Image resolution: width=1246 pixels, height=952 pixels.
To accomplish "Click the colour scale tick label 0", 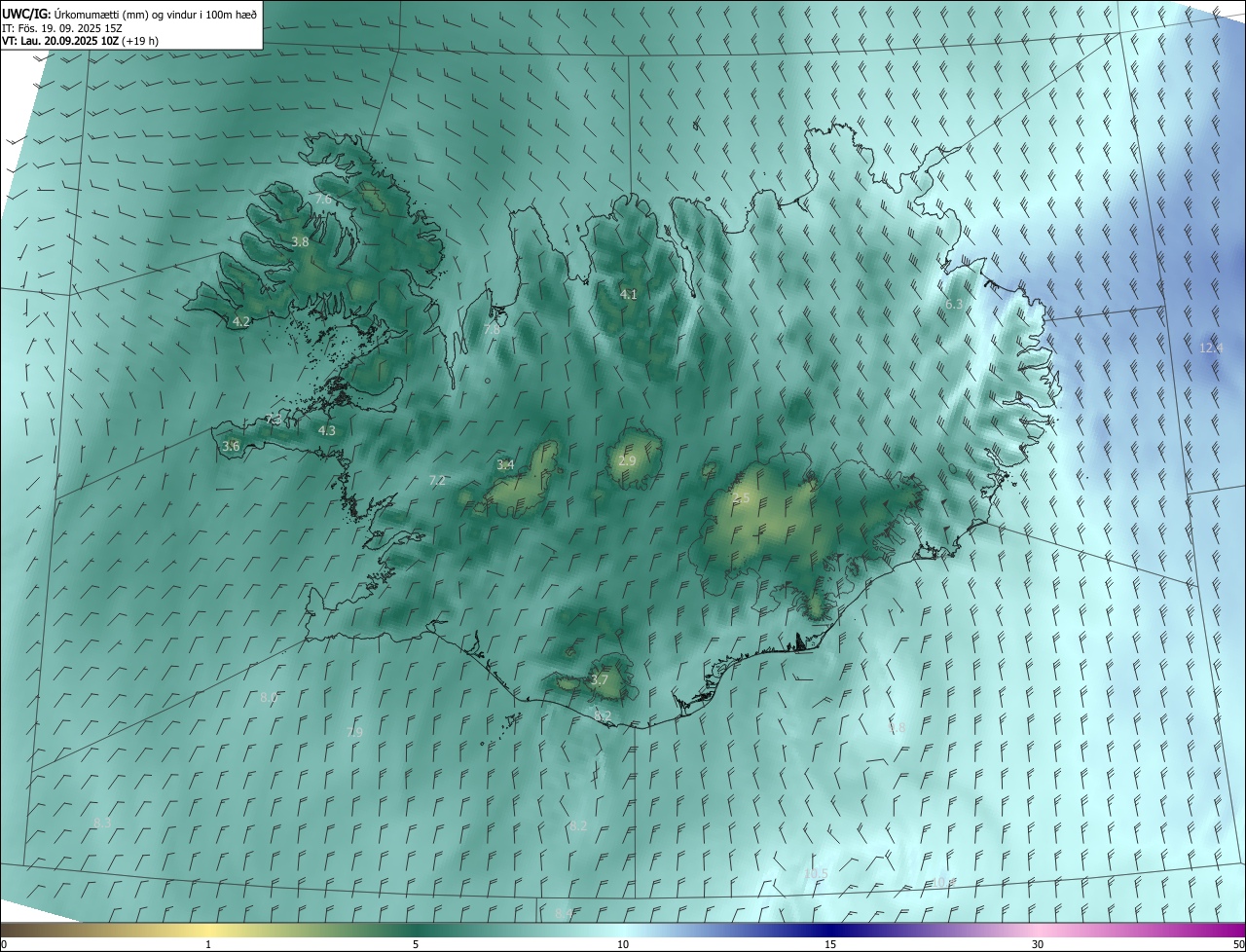I will point(4,944).
